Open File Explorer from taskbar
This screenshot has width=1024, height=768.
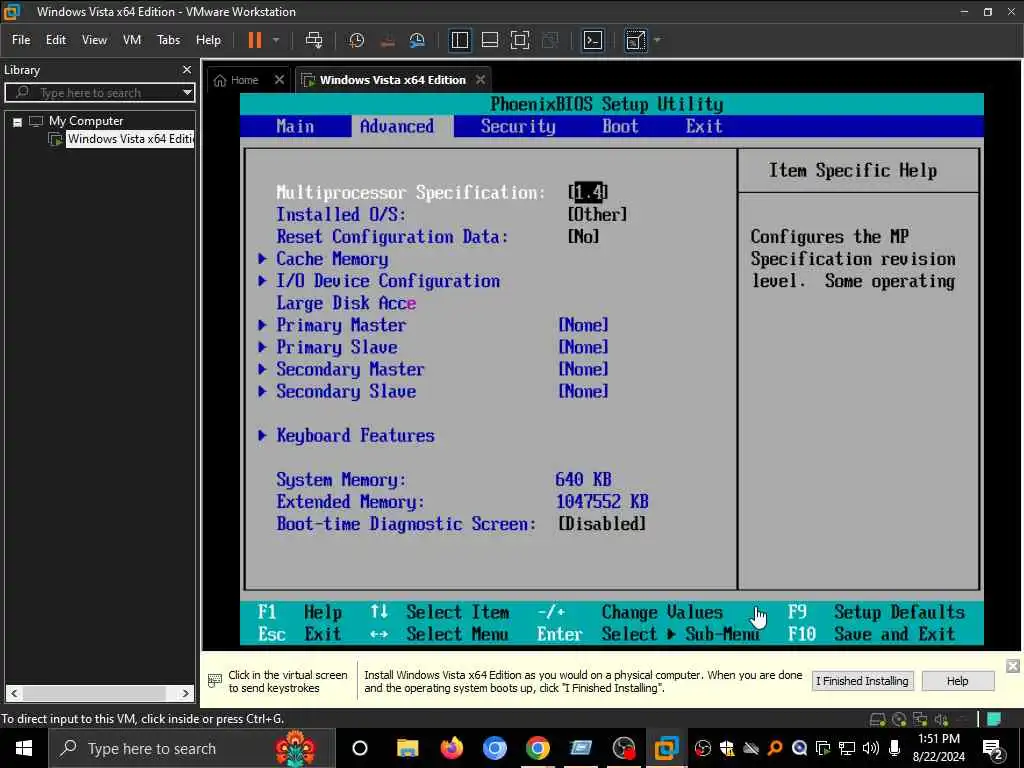click(408, 748)
